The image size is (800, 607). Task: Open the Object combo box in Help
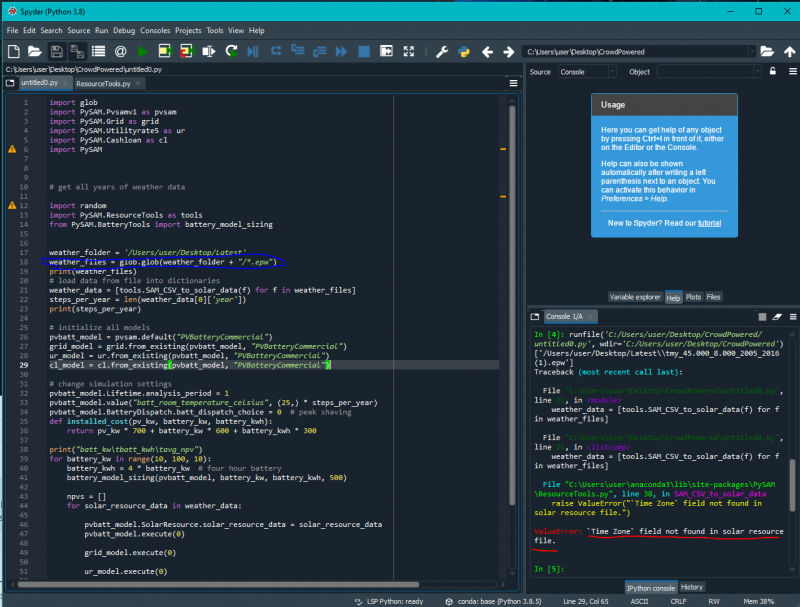[x=705, y=72]
